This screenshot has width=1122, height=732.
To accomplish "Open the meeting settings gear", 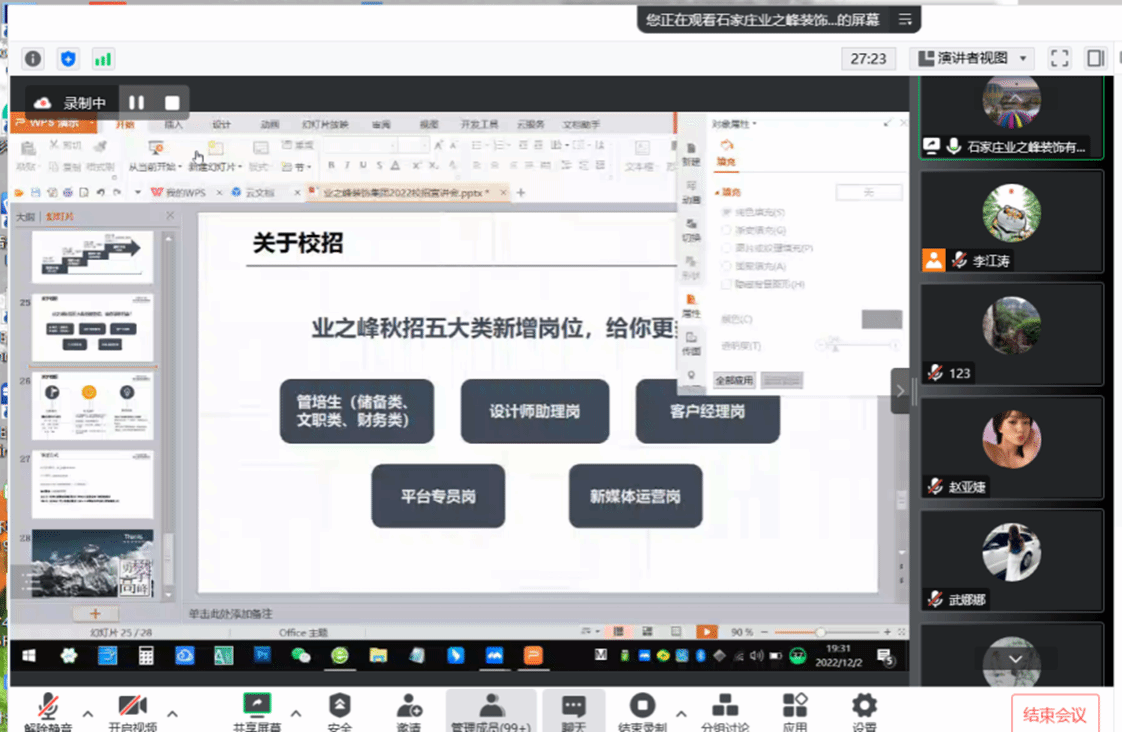I will (864, 708).
